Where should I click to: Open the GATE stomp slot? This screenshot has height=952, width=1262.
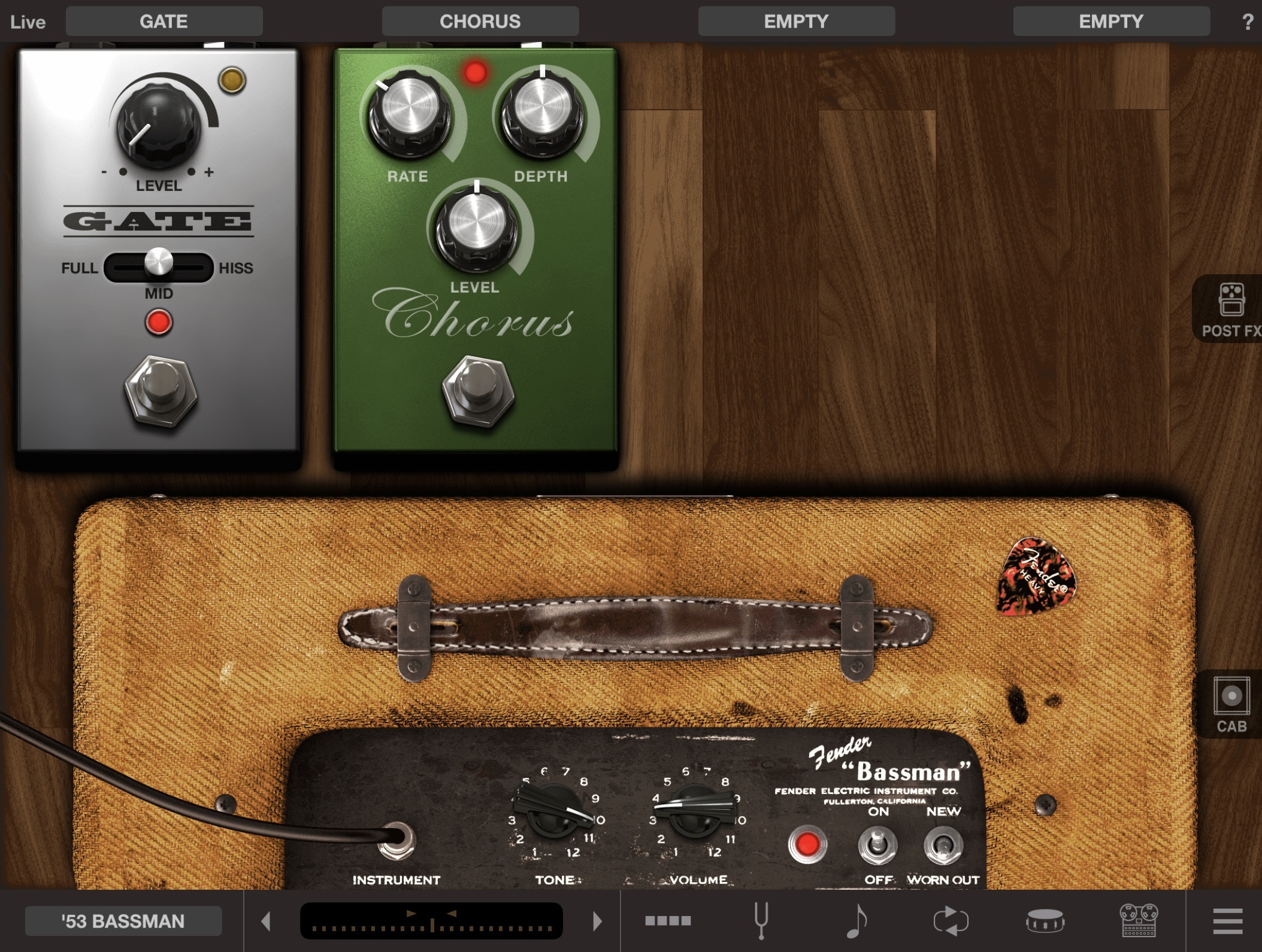tap(164, 22)
